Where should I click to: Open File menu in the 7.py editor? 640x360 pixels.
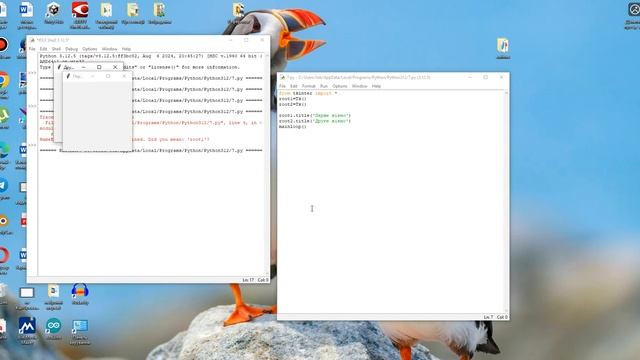pos(282,86)
